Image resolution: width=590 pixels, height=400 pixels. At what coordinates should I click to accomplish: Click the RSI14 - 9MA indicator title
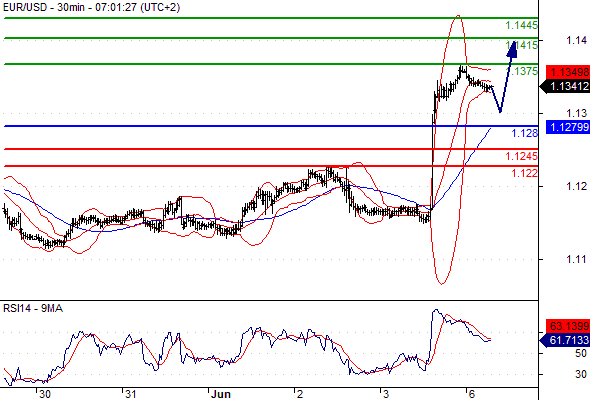pyautogui.click(x=33, y=309)
